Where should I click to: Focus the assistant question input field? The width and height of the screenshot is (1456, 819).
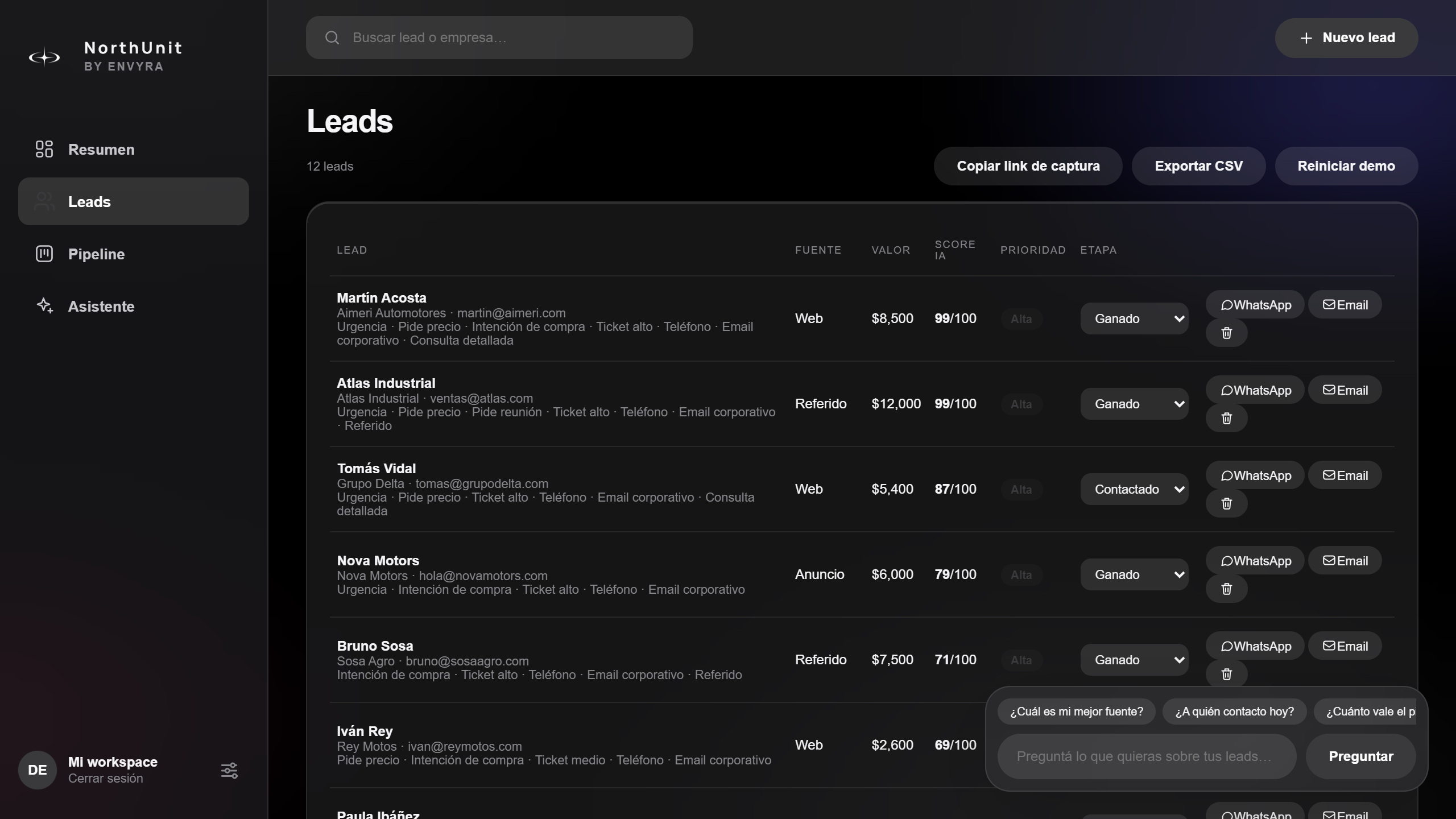(x=1147, y=756)
